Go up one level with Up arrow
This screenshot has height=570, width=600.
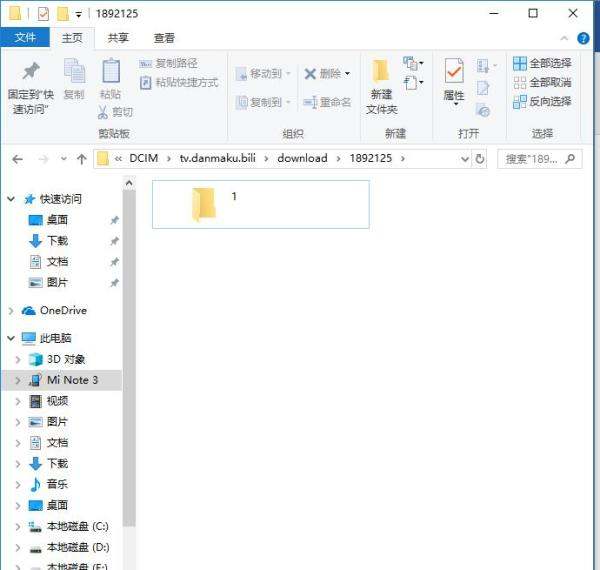82,159
